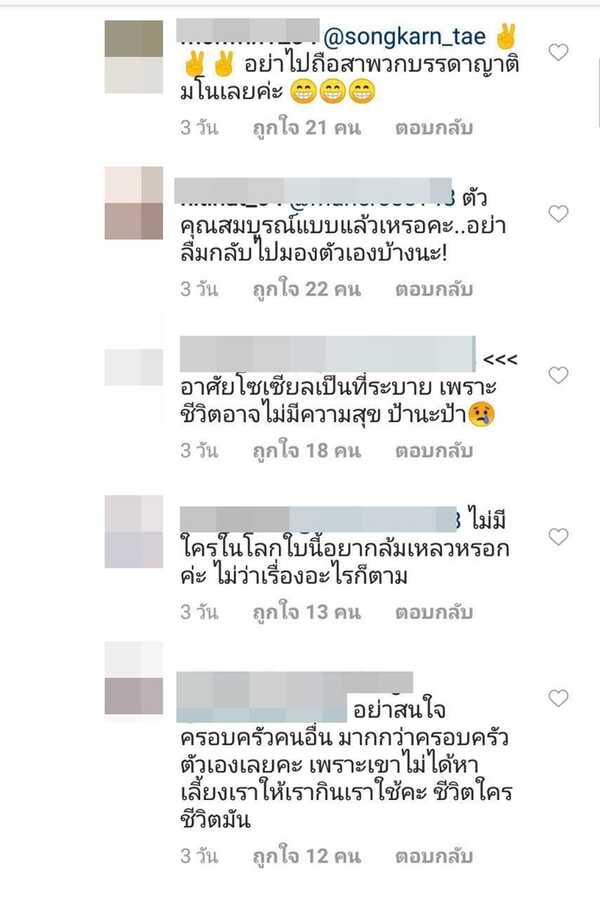600x899 pixels.
Task: Open blurred username of third comment
Action: (x=328, y=354)
